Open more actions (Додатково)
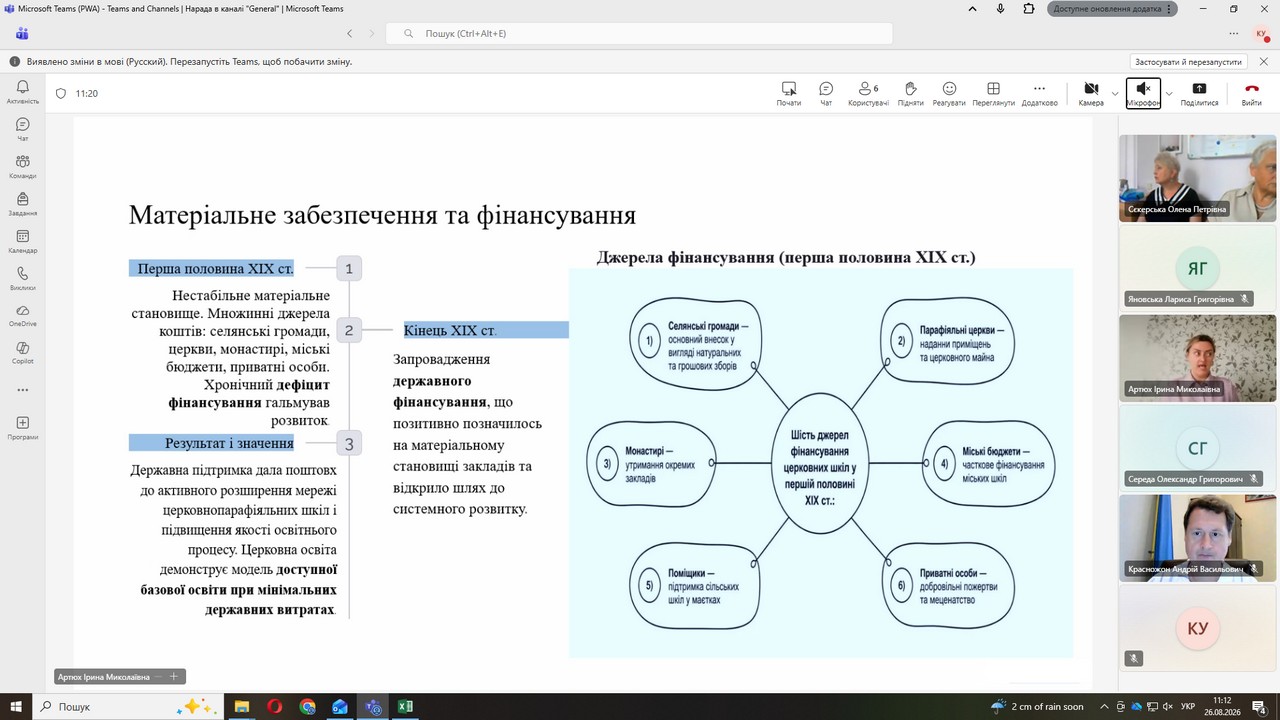Image resolution: width=1280 pixels, height=720 pixels. pyautogui.click(x=1039, y=94)
